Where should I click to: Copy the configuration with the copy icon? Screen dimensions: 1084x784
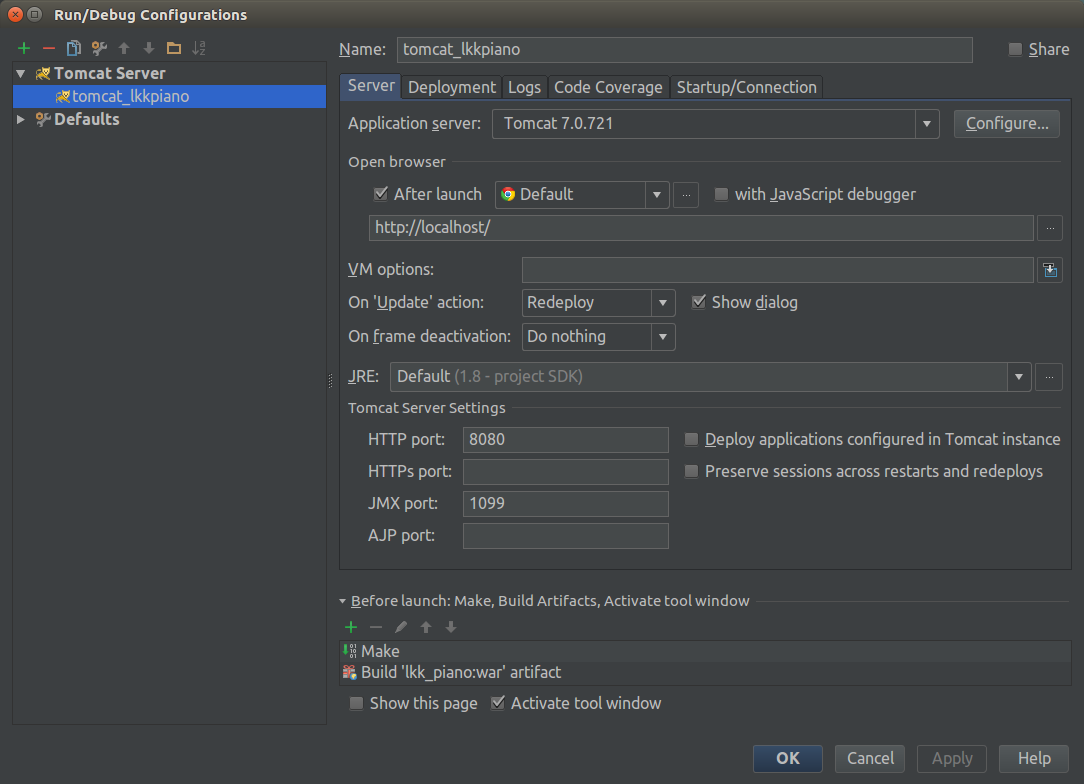(x=74, y=48)
